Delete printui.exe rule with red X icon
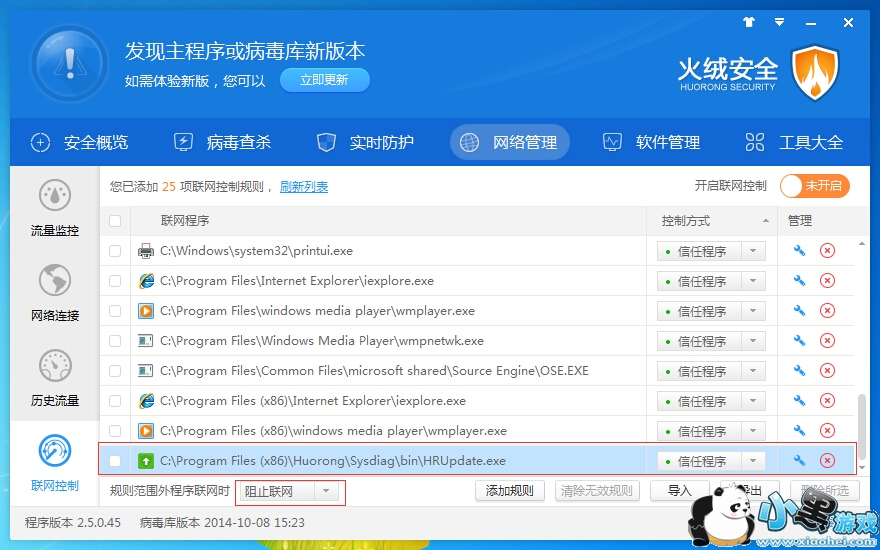This screenshot has height=550, width=880. [827, 251]
